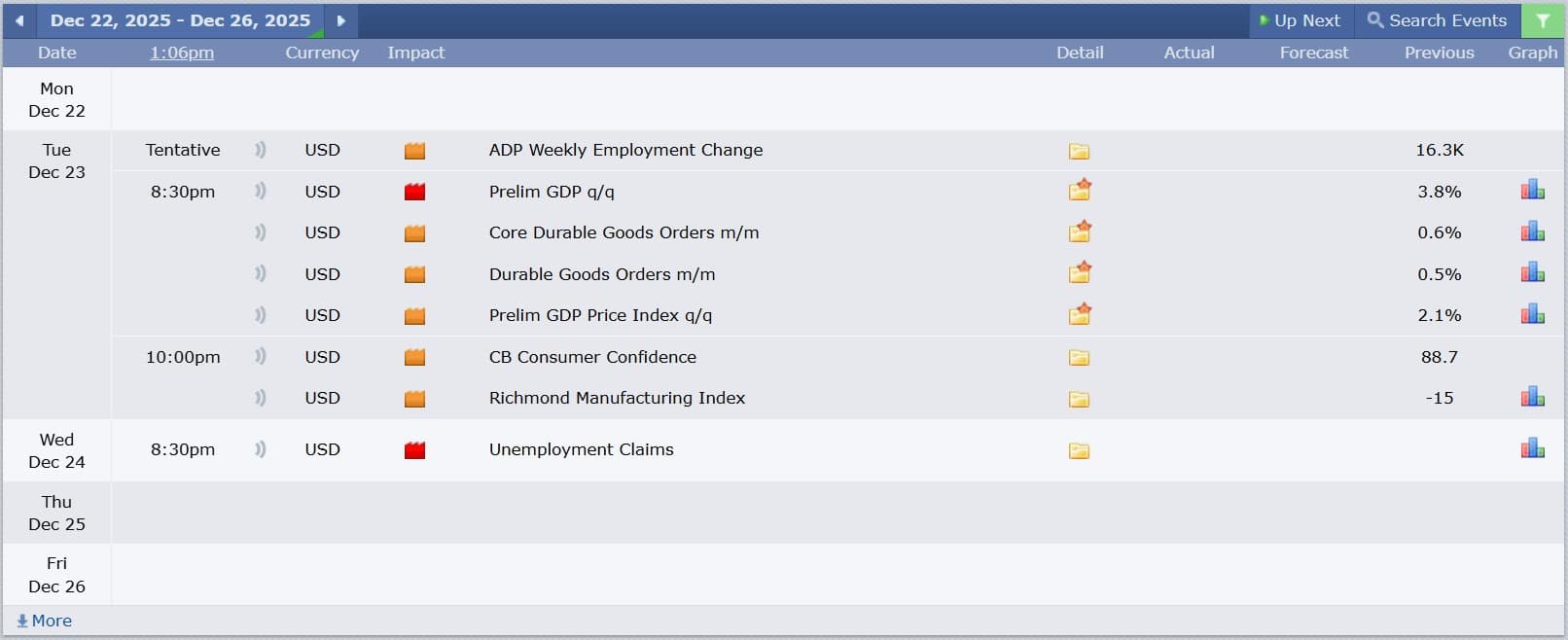1568x640 pixels.
Task: Go to the previous week arrow
Action: (19, 20)
